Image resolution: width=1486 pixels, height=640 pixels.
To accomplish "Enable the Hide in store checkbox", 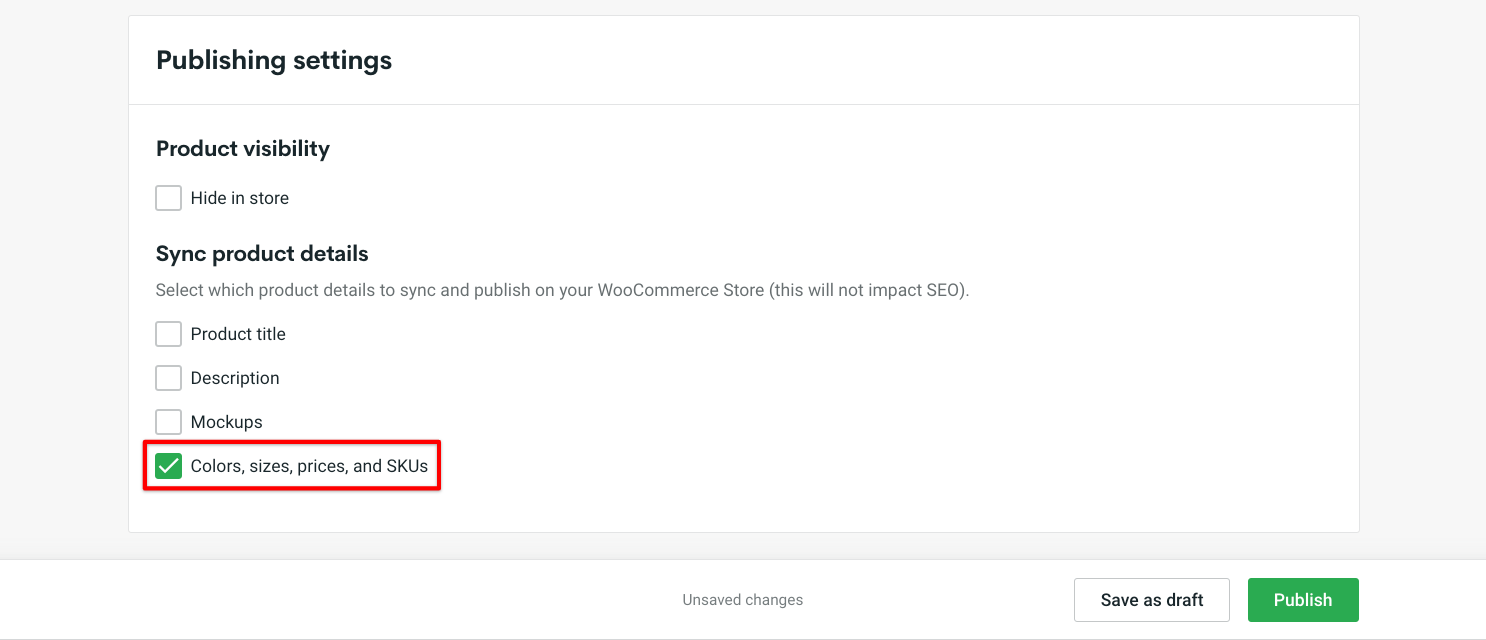I will click(168, 198).
